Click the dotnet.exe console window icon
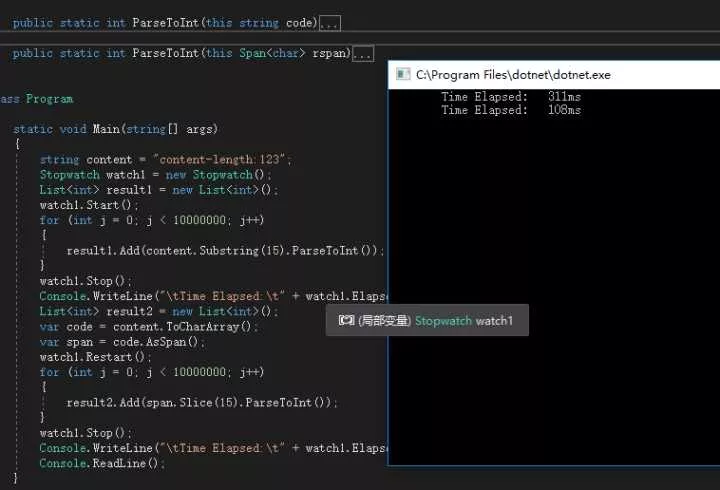This screenshot has width=720, height=490. 403,74
